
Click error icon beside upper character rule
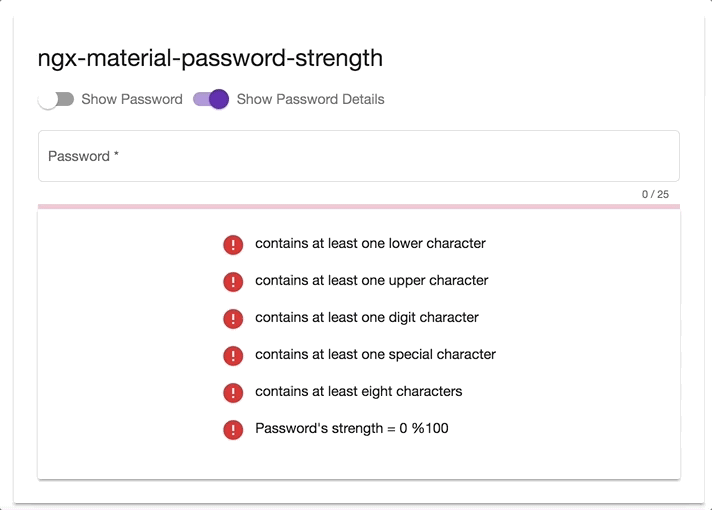[233, 282]
